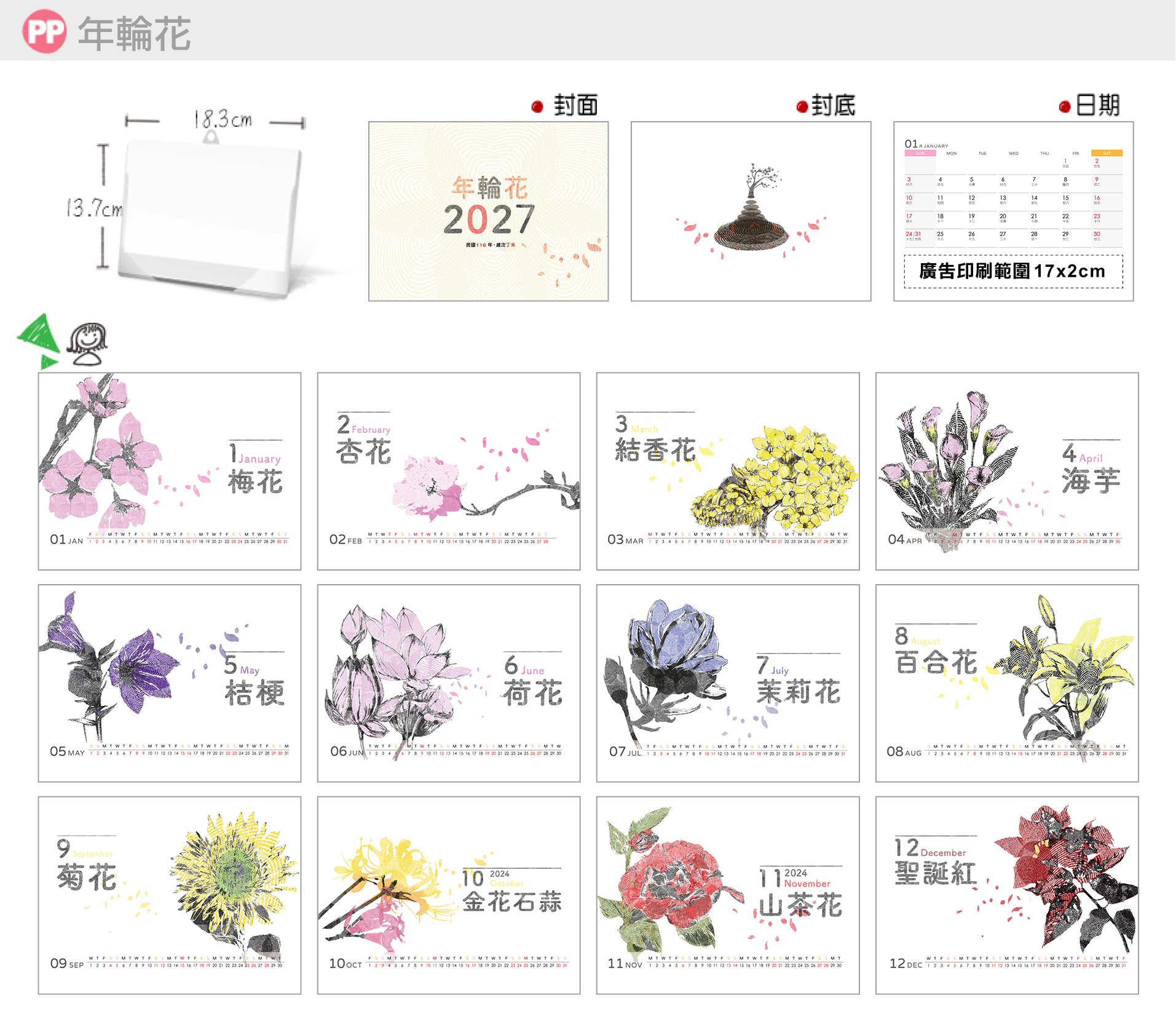Click the 菊花 flower name text
This screenshot has width=1176, height=1025.
[x=87, y=877]
